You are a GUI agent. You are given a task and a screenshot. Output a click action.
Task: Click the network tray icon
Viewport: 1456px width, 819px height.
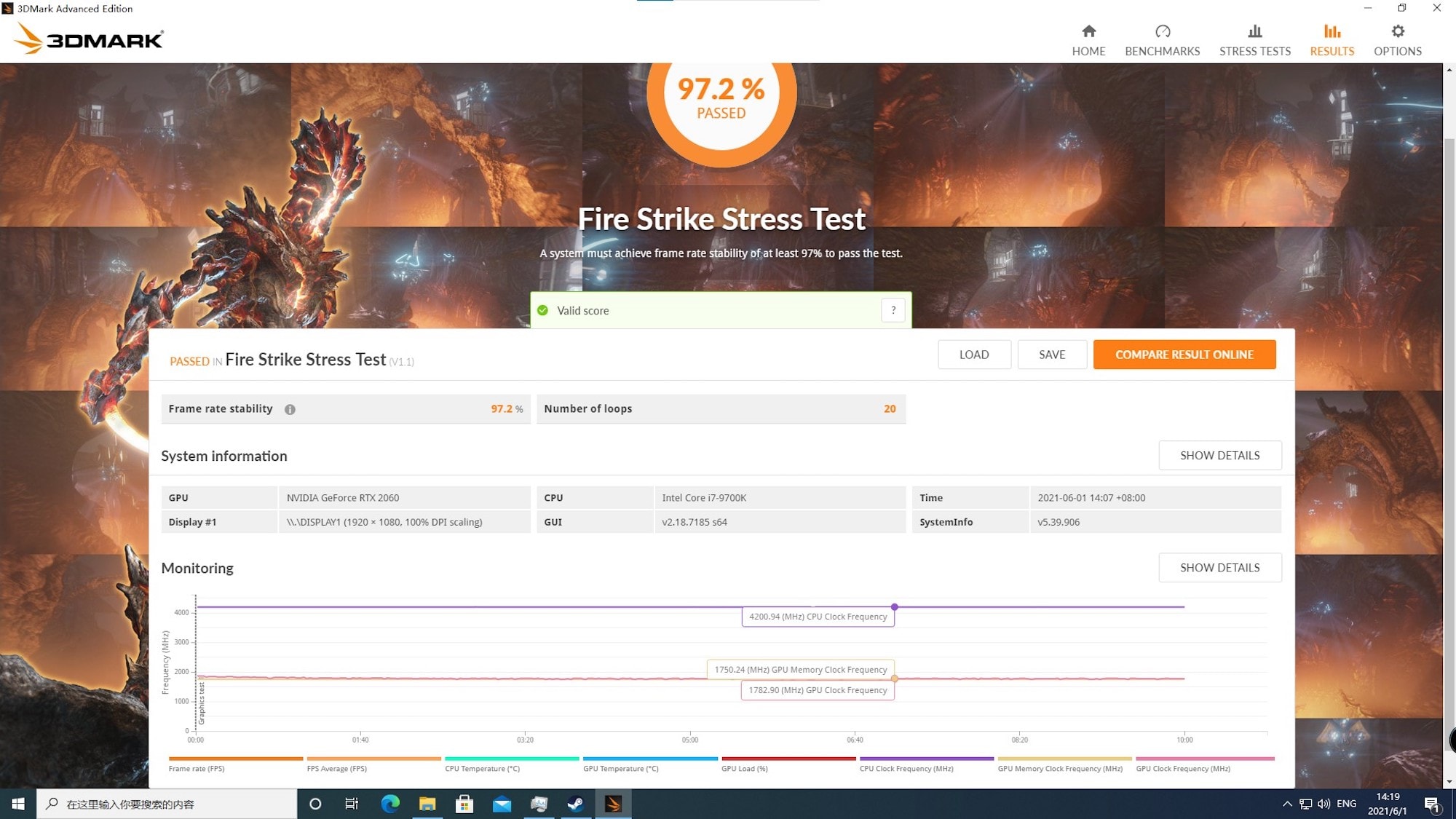pyautogui.click(x=1306, y=804)
